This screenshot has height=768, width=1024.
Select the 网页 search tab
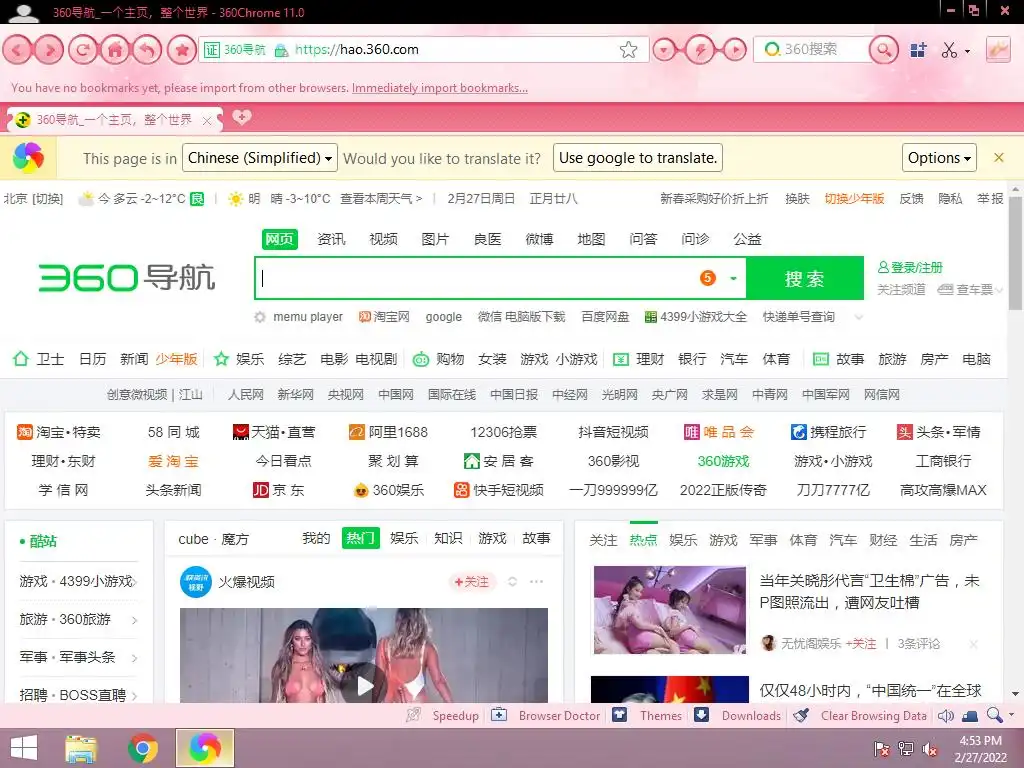tap(280, 239)
